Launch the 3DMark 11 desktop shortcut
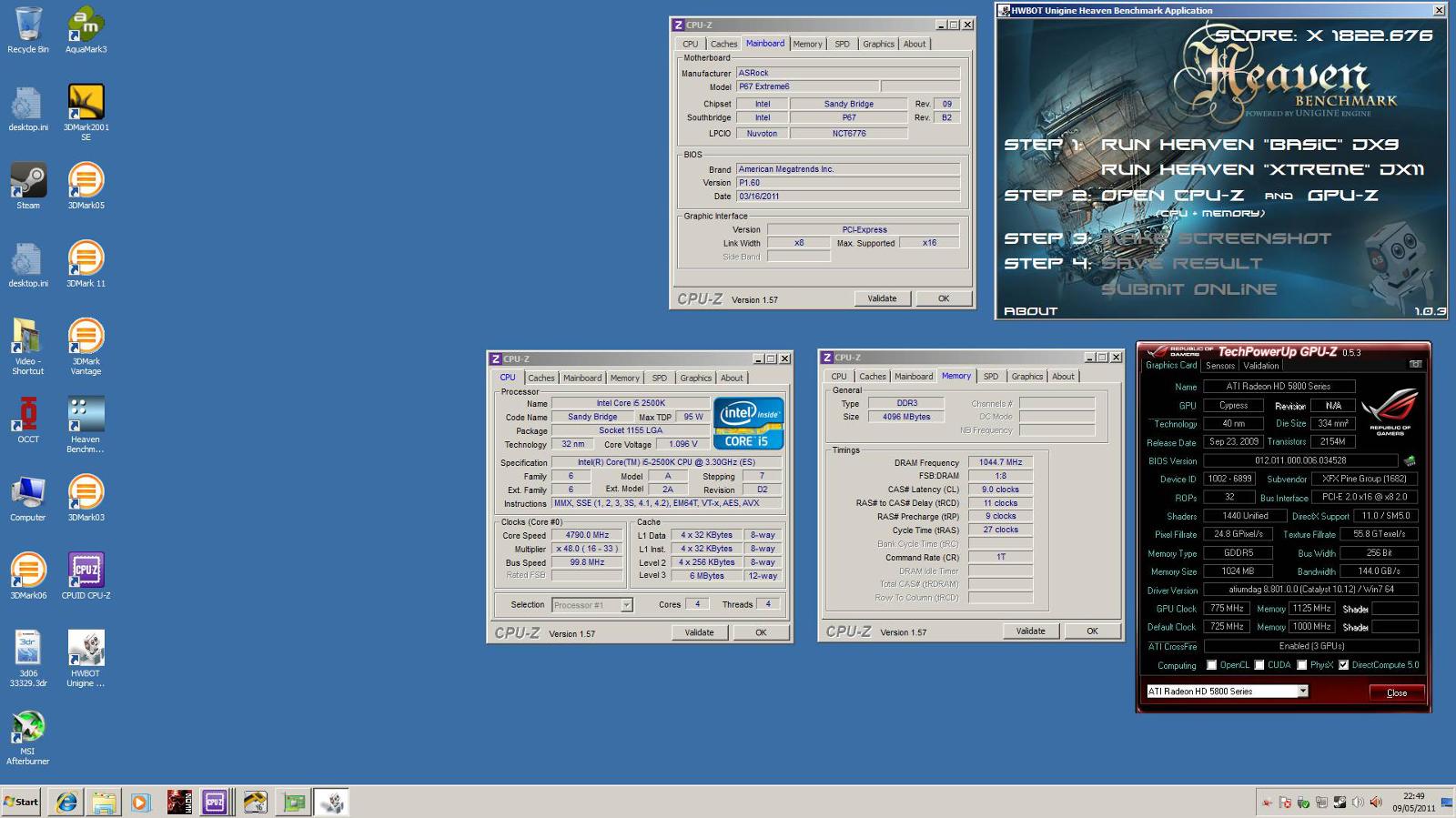Image resolution: width=1456 pixels, height=818 pixels. [86, 265]
